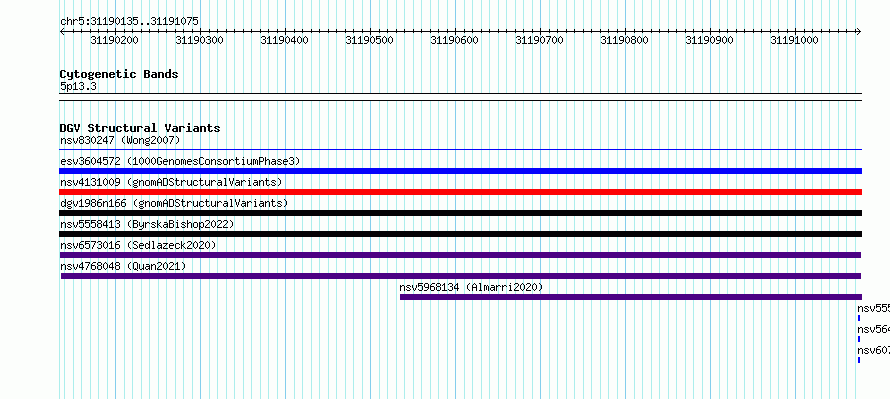This screenshot has width=890, height=399.
Task: Click the purple nsv4768048 variant bar
Action: 461,276
